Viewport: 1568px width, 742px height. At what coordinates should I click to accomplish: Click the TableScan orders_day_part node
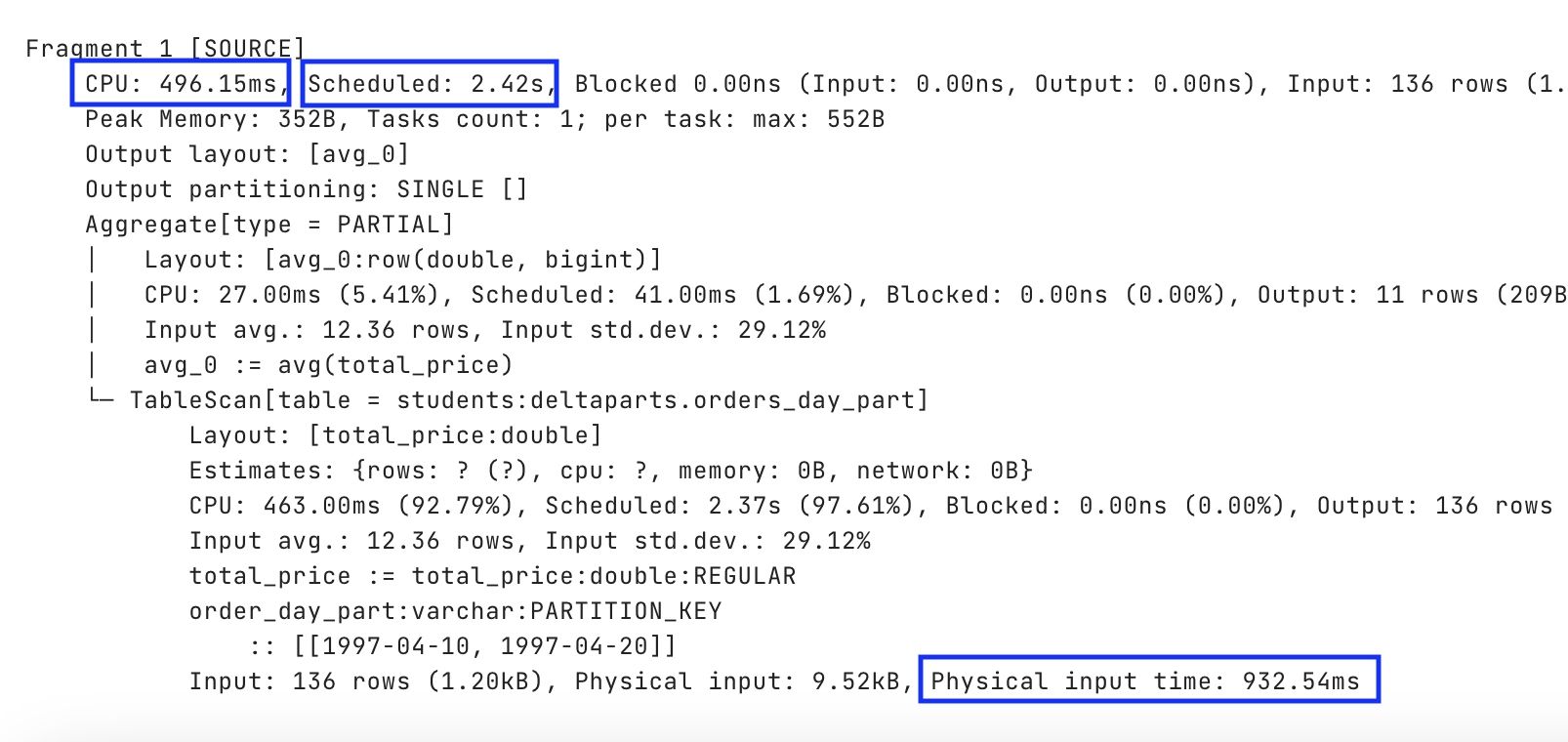[528, 400]
